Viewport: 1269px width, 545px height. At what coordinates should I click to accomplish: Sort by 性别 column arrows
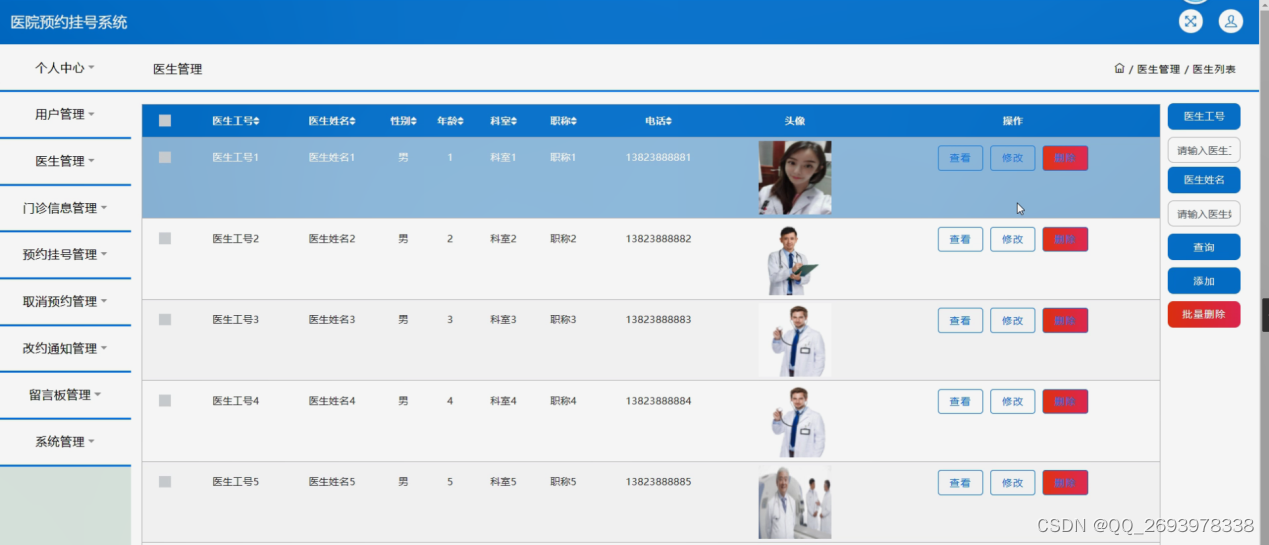(x=414, y=121)
